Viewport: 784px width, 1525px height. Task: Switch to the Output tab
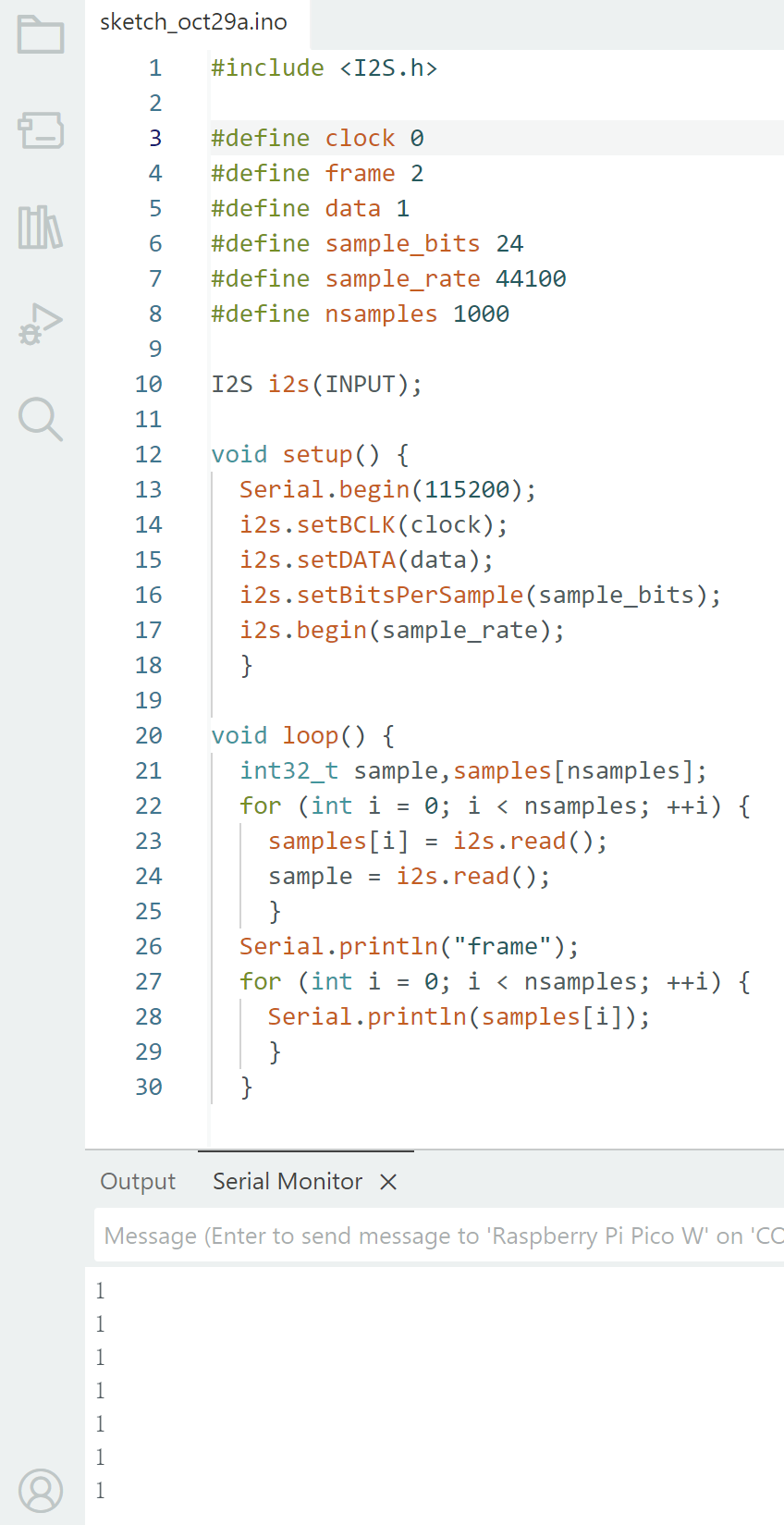coord(138,1182)
